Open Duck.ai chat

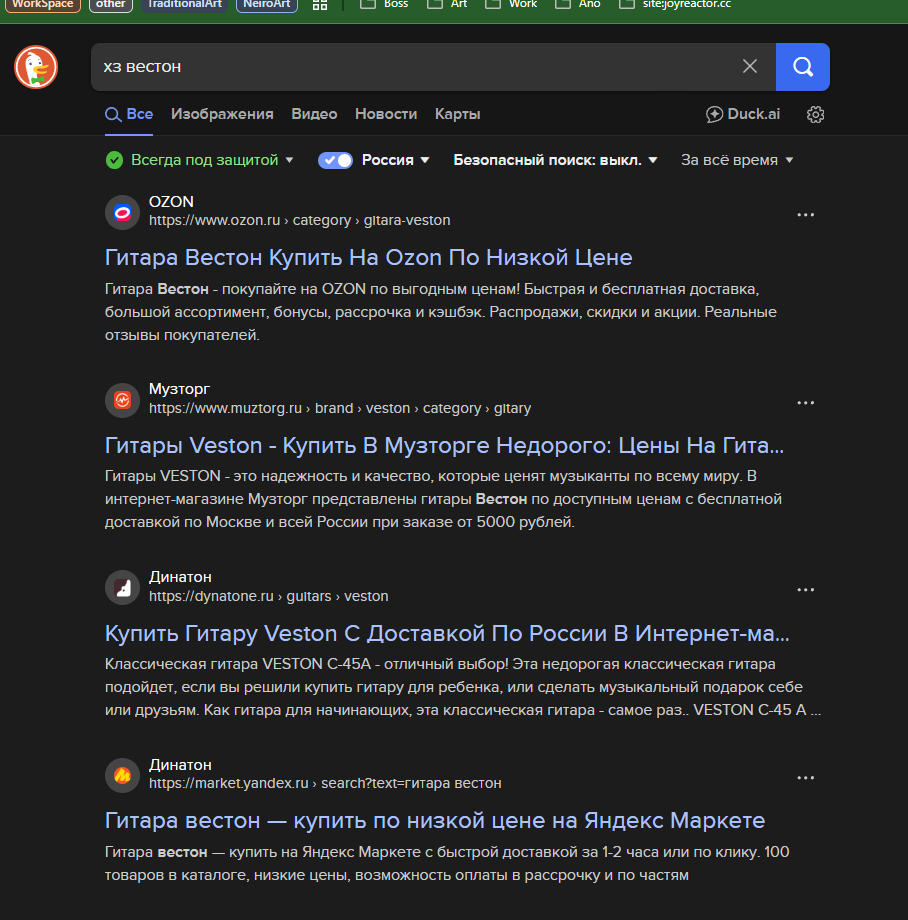coord(743,114)
